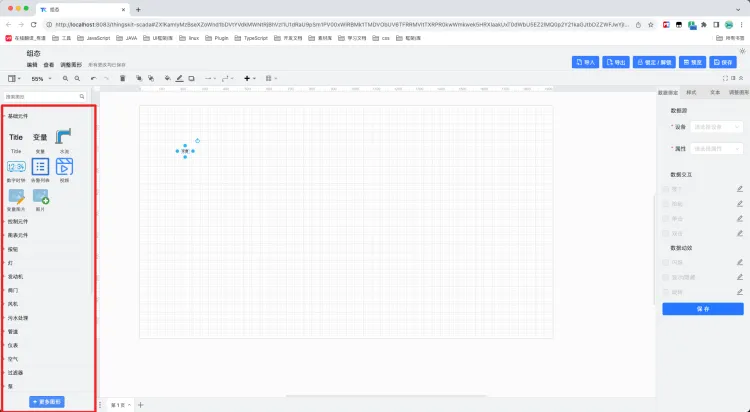
Task: Open the 属性 attribute dropdown
Action: (717, 149)
